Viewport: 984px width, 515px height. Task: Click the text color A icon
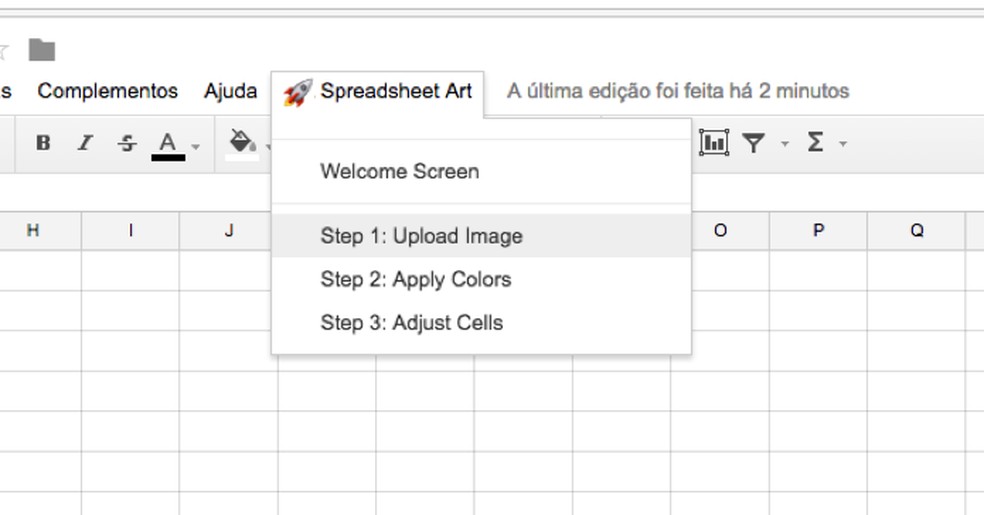168,143
